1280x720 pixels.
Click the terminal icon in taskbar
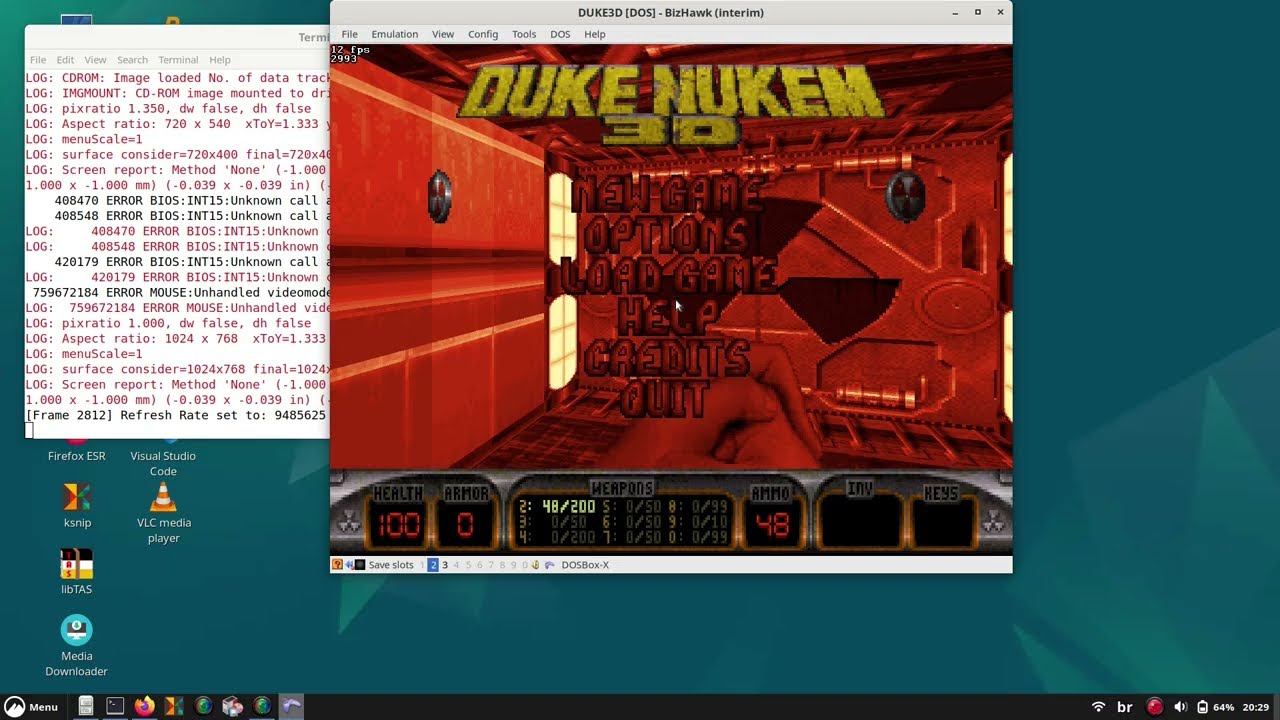coord(115,706)
